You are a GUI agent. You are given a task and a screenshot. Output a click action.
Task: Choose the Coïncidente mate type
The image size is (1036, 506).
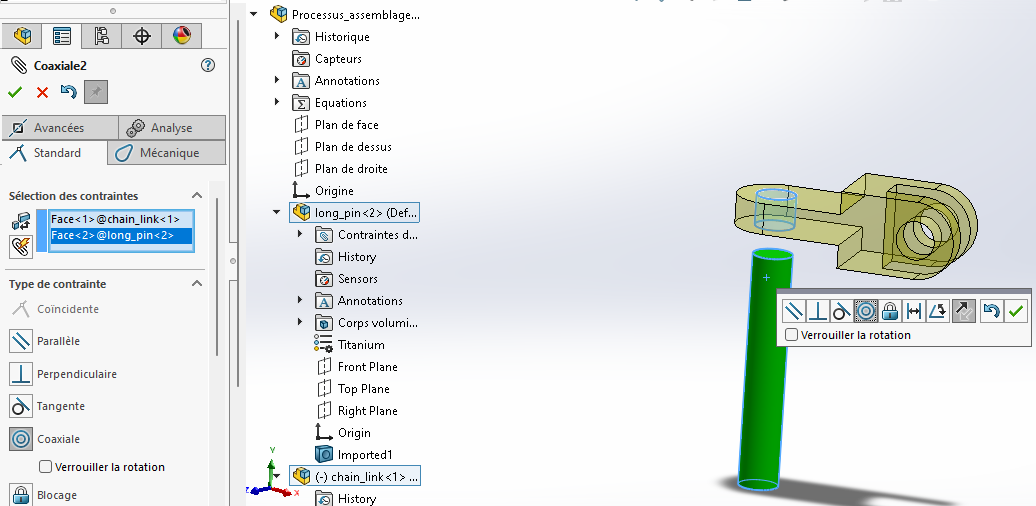[54, 308]
